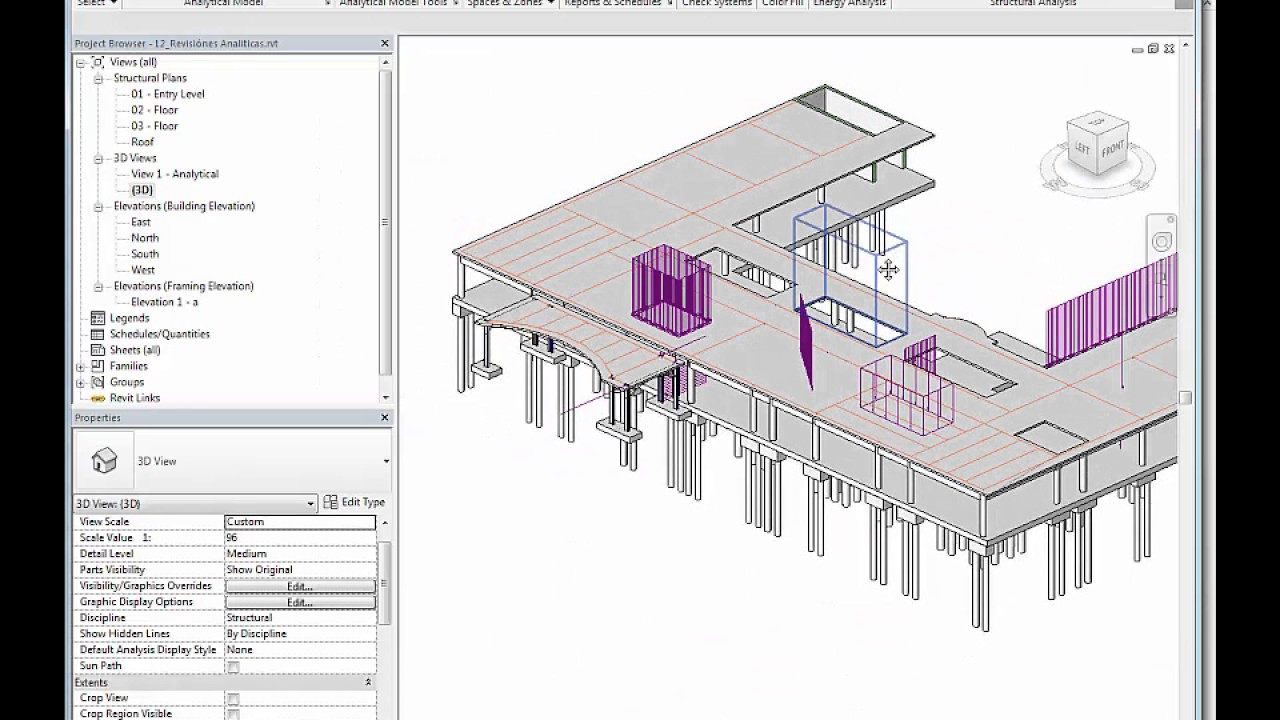1280x720 pixels.
Task: Collapse Elevations (Framing Elevation) node
Action: (98, 286)
